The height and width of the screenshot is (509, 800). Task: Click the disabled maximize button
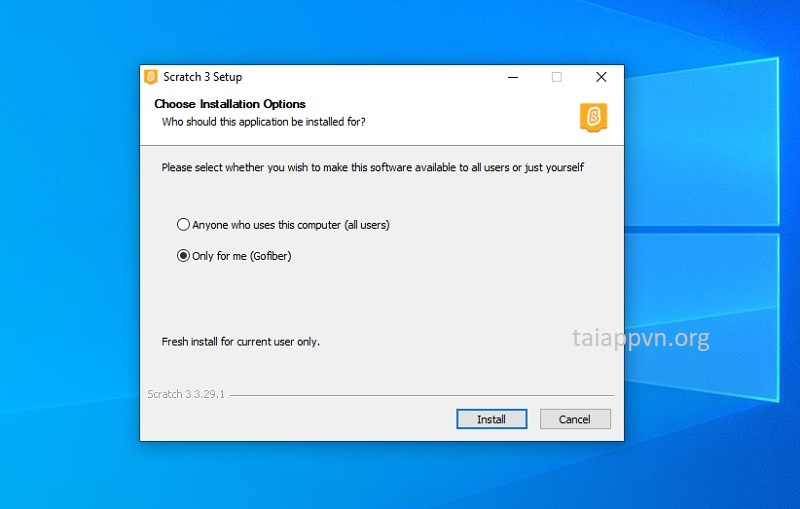[557, 77]
